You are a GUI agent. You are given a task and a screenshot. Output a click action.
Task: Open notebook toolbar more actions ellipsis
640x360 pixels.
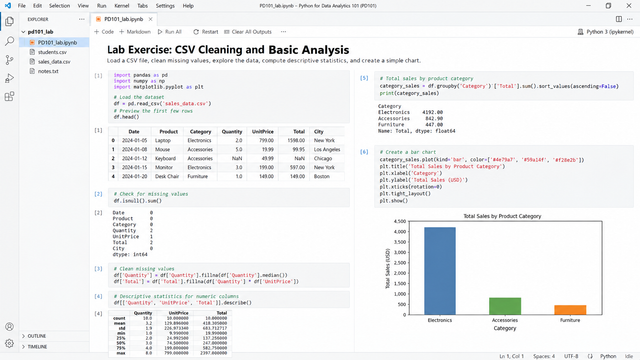283,32
